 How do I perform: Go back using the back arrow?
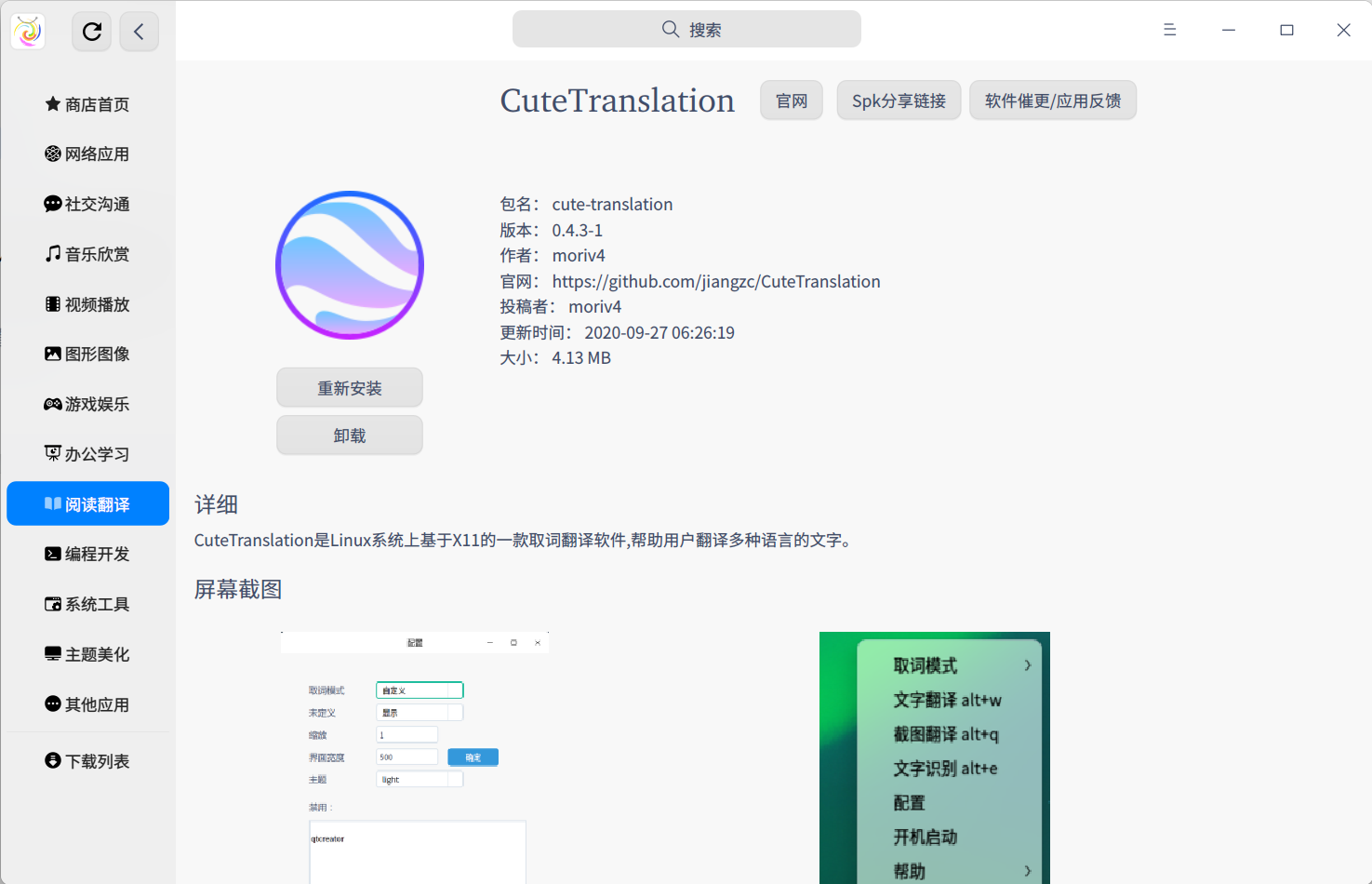[139, 31]
